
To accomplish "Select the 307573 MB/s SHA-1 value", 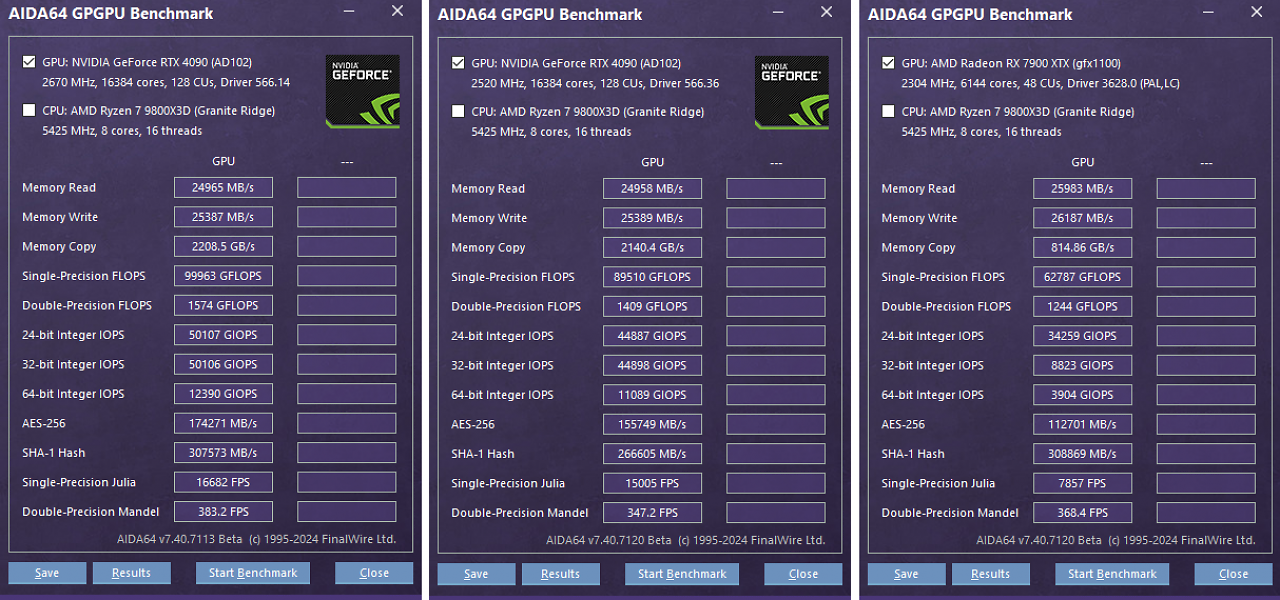I will [x=223, y=452].
